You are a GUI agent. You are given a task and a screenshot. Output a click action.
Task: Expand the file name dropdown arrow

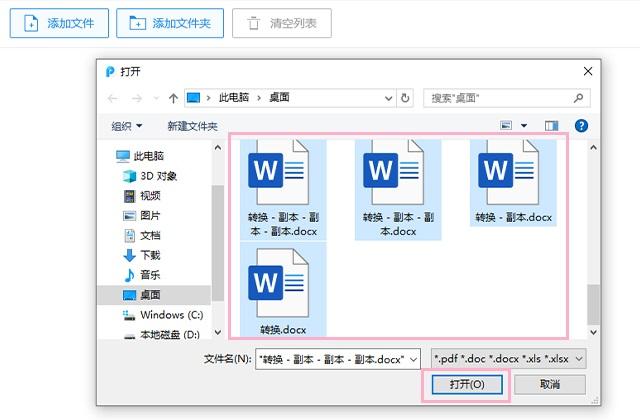click(x=414, y=360)
